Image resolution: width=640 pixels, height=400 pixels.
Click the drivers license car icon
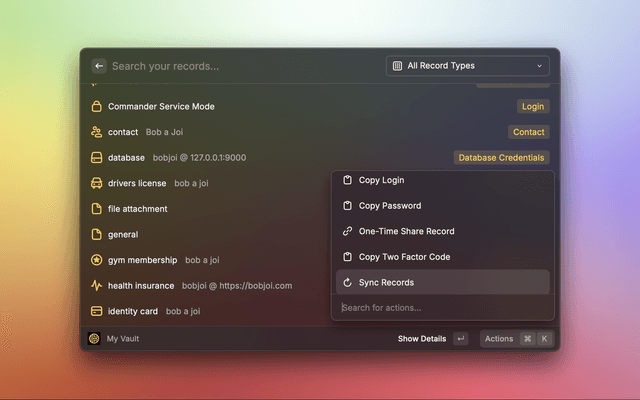pyautogui.click(x=97, y=183)
